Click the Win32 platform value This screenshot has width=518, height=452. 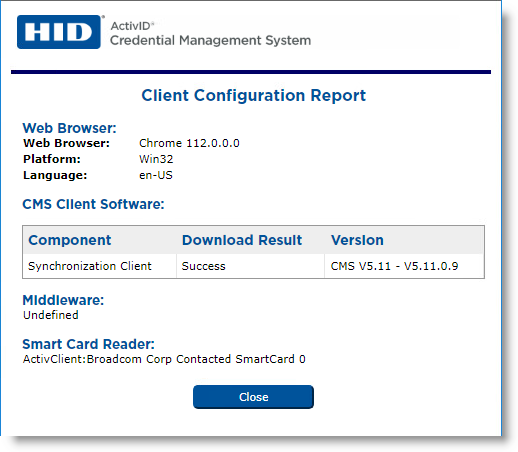pos(156,159)
